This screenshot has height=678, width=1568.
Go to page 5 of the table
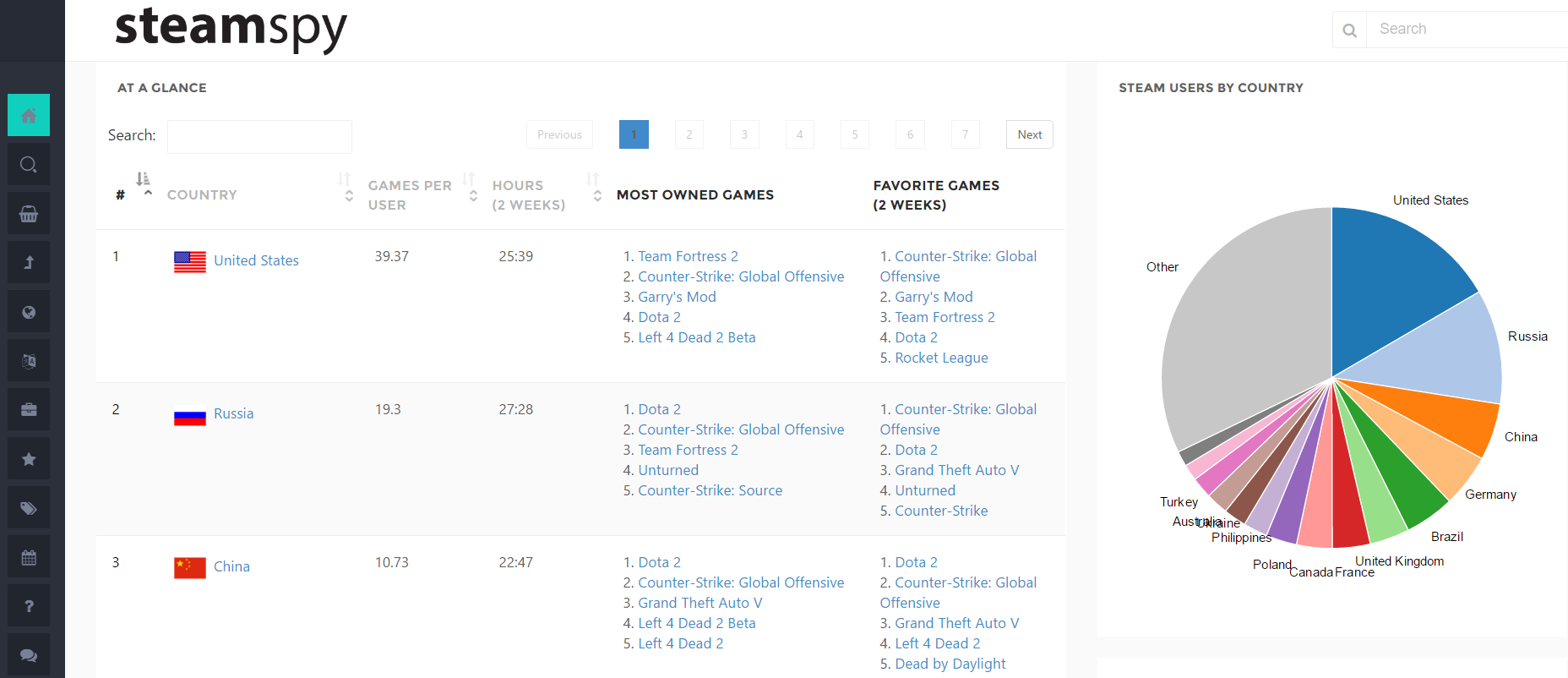pos(855,134)
